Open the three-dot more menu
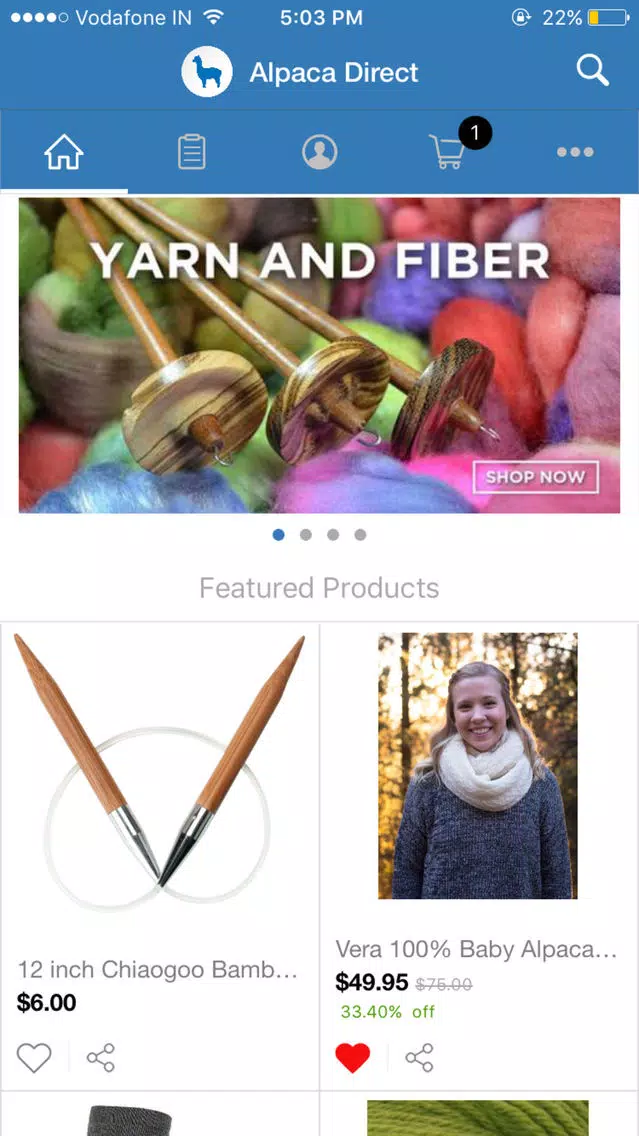Screen dimensions: 639x1136 (x=575, y=152)
